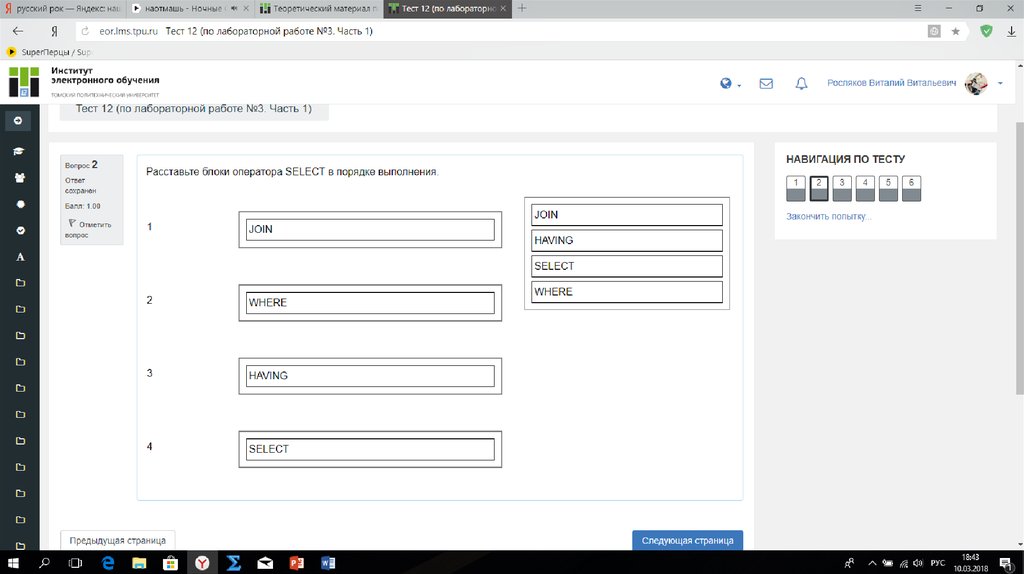Launch Edge from taskbar

click(108, 562)
